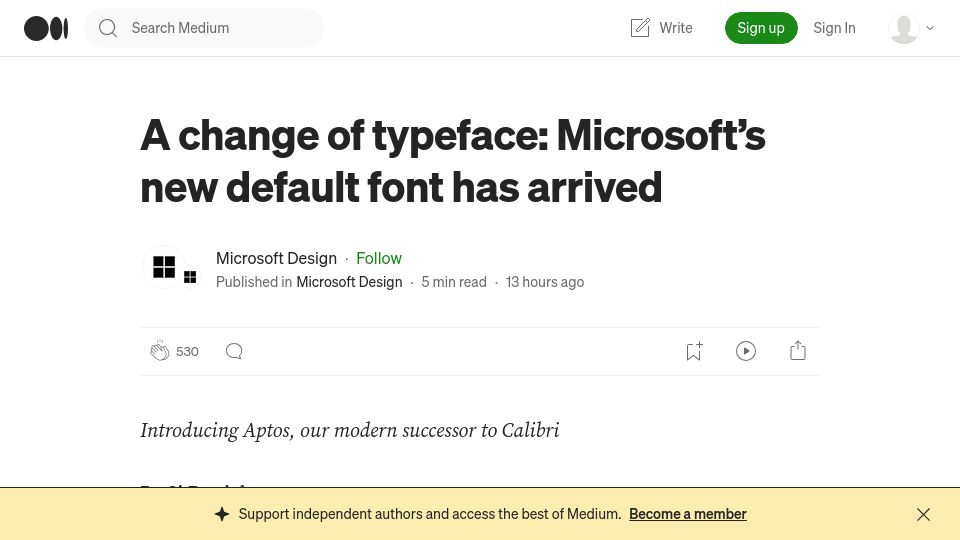Open the share icon
Viewport: 960px width, 540px height.
798,351
